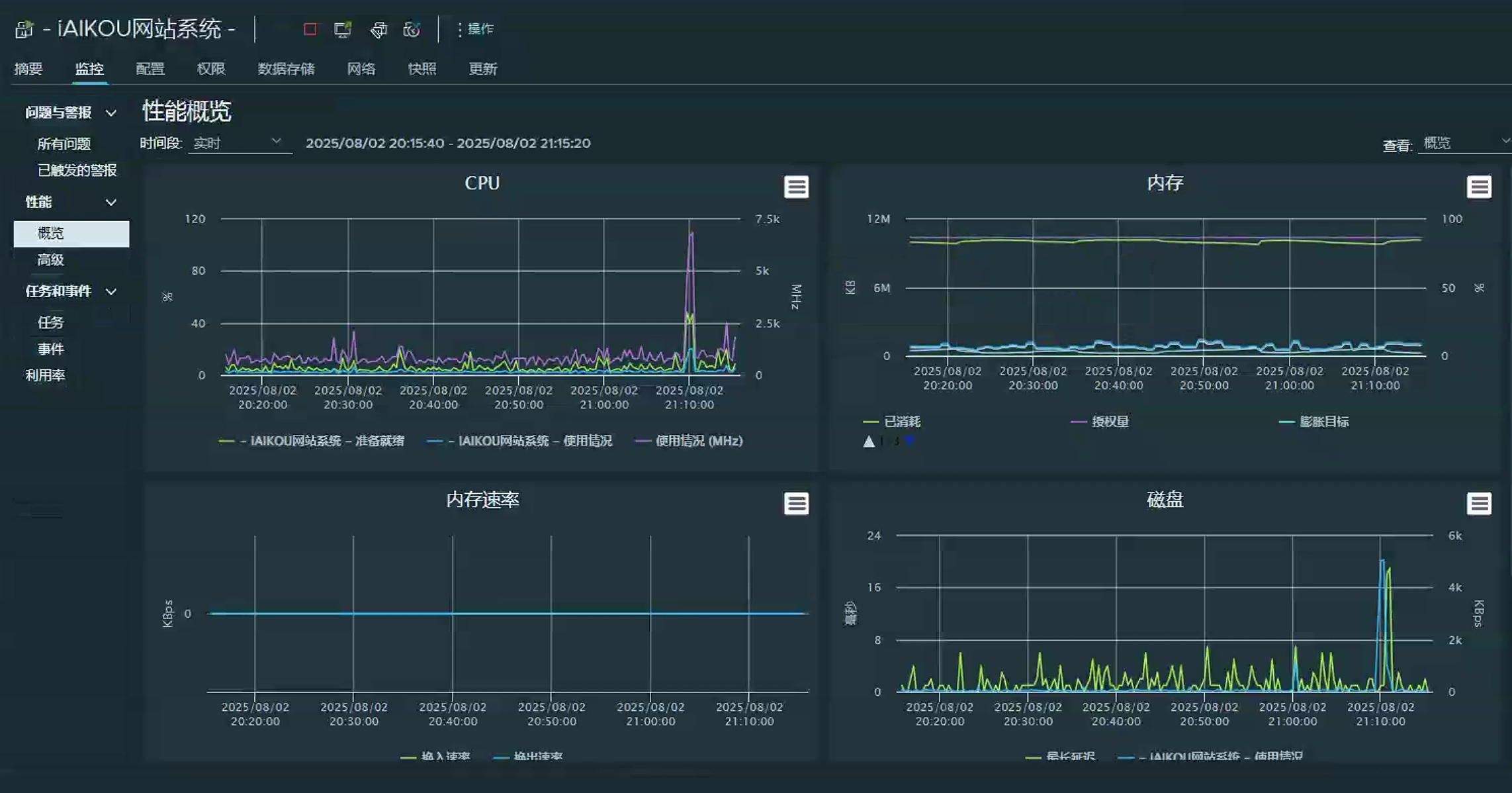Click the VM icon beside the title
Viewport: 1512px width, 793px height.
click(23, 30)
